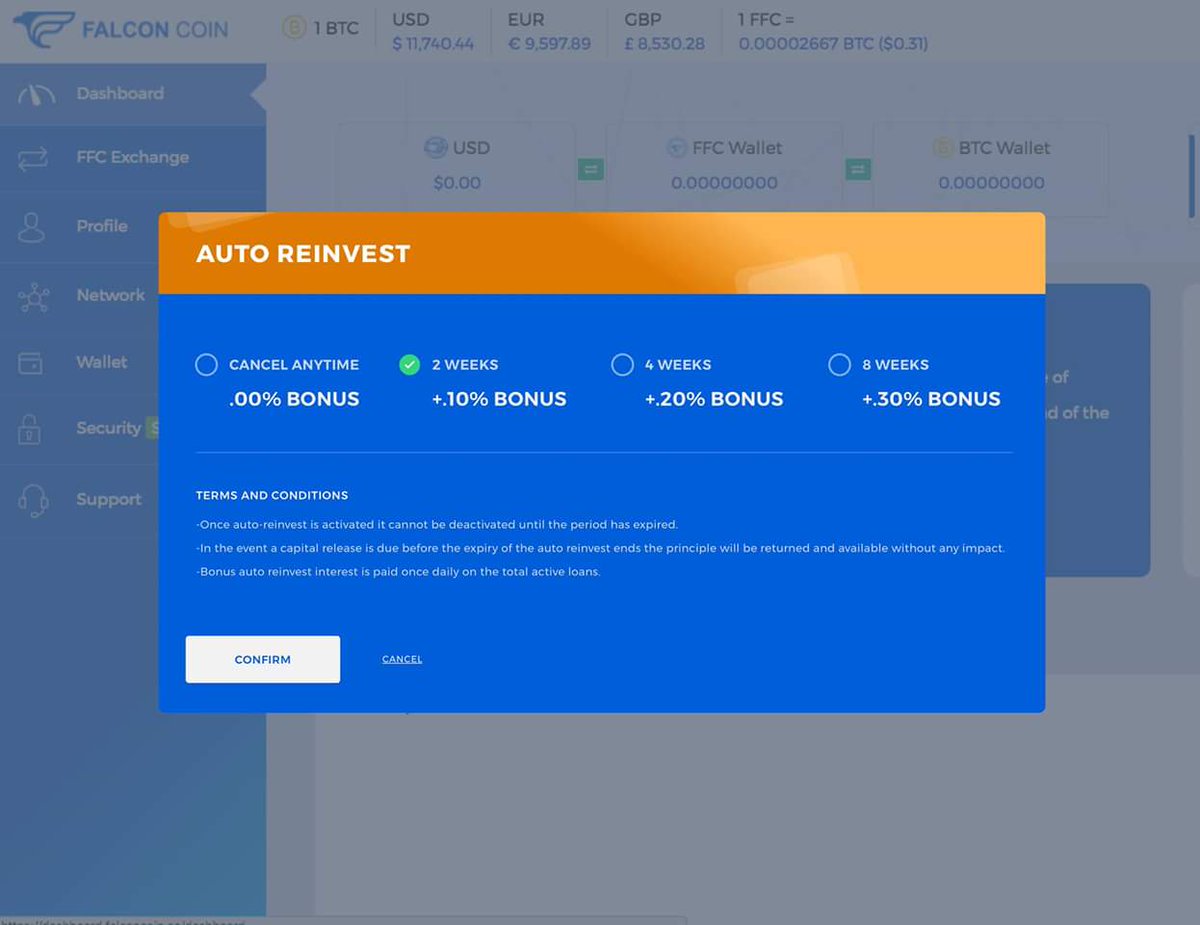The image size is (1200, 925).
Task: Choose the 4 weeks +.20% bonus option
Action: point(623,364)
